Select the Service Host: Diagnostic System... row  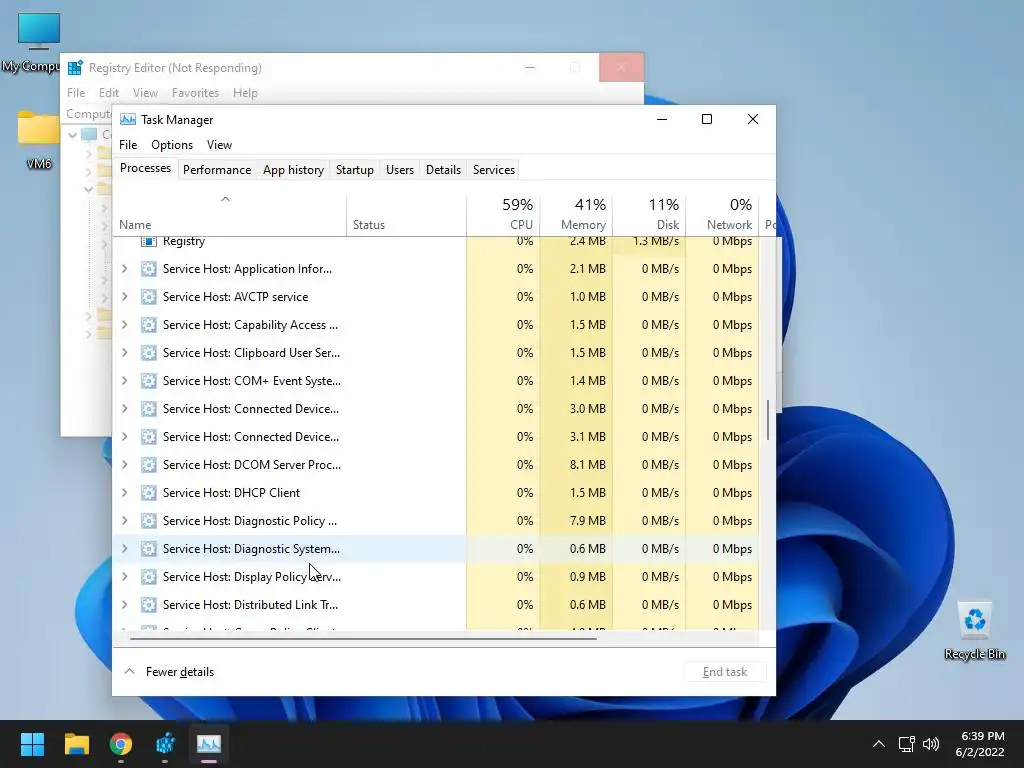436,549
